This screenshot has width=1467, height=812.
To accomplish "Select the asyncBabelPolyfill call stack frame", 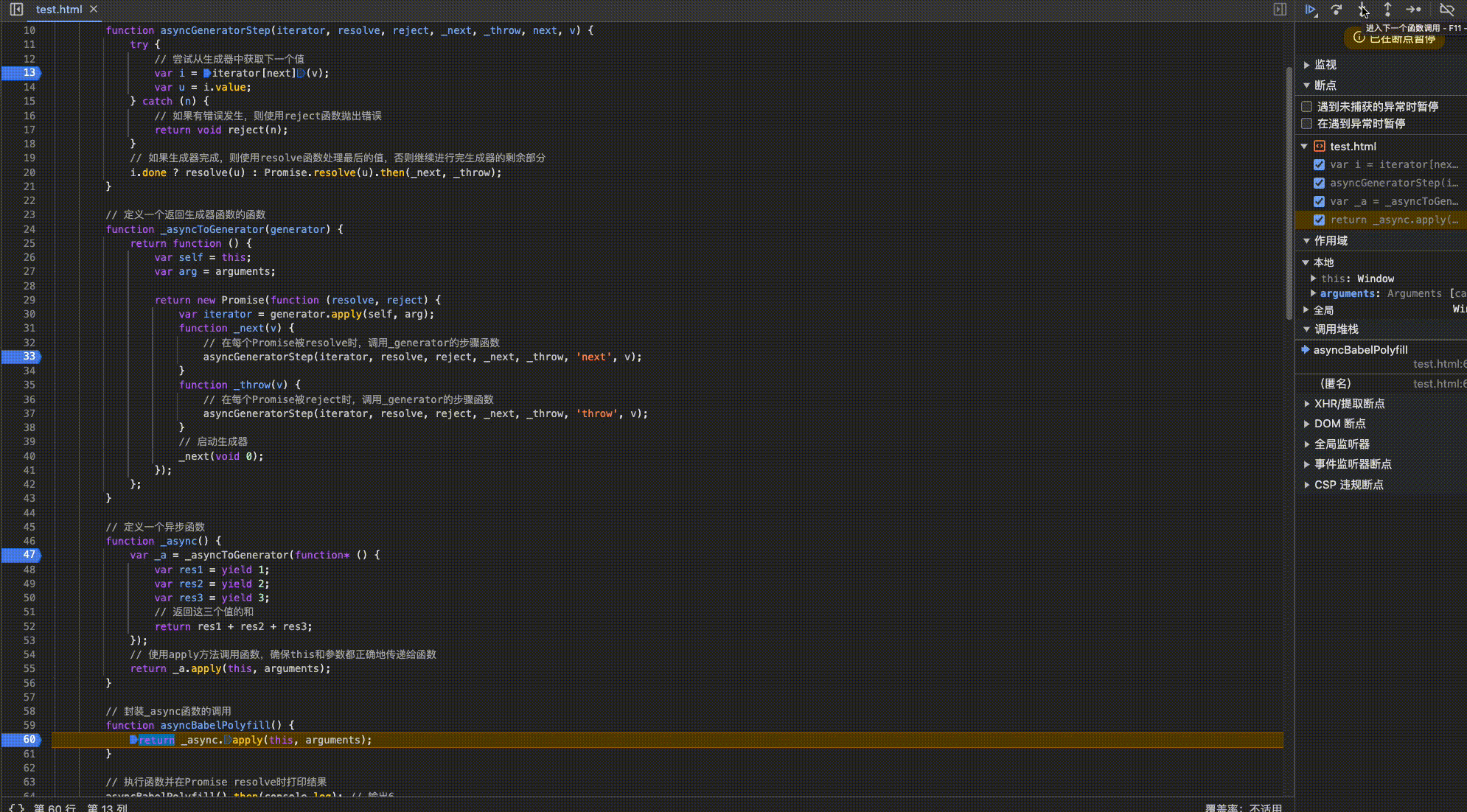I will 1360,350.
